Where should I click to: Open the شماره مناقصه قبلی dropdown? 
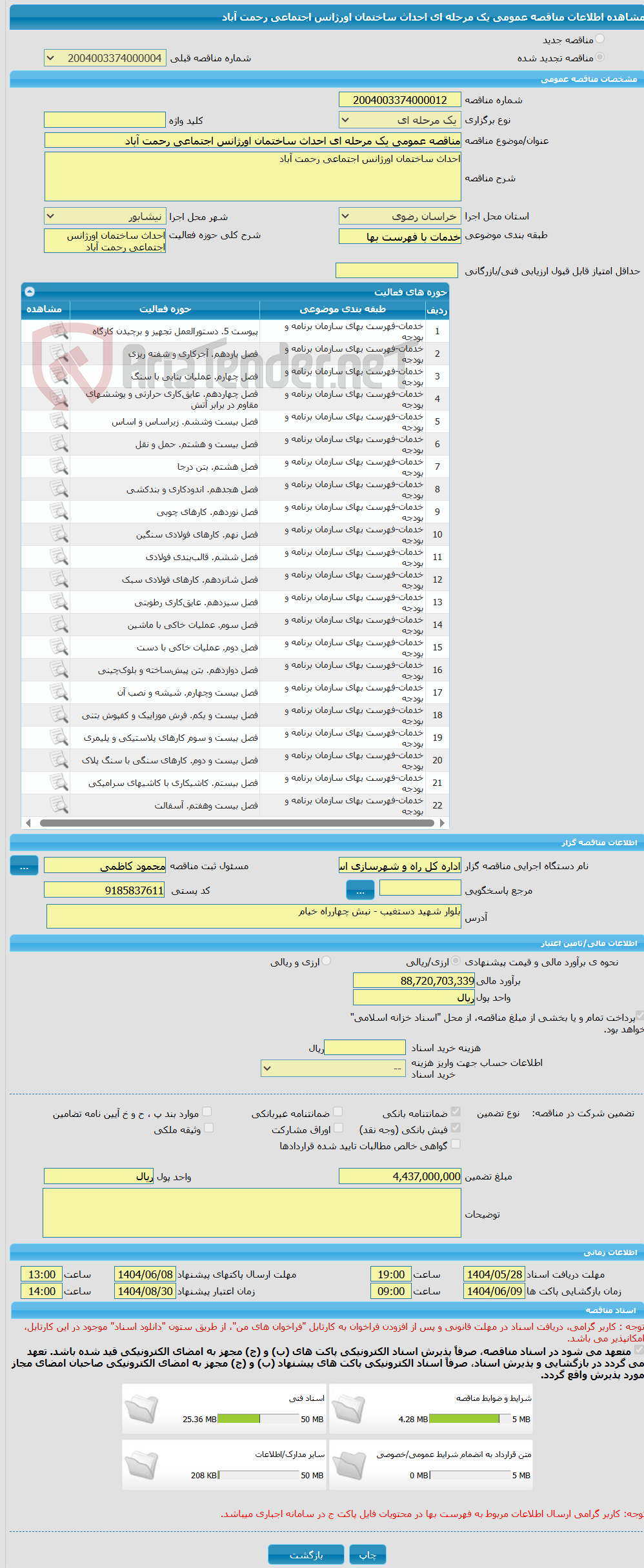(x=105, y=58)
